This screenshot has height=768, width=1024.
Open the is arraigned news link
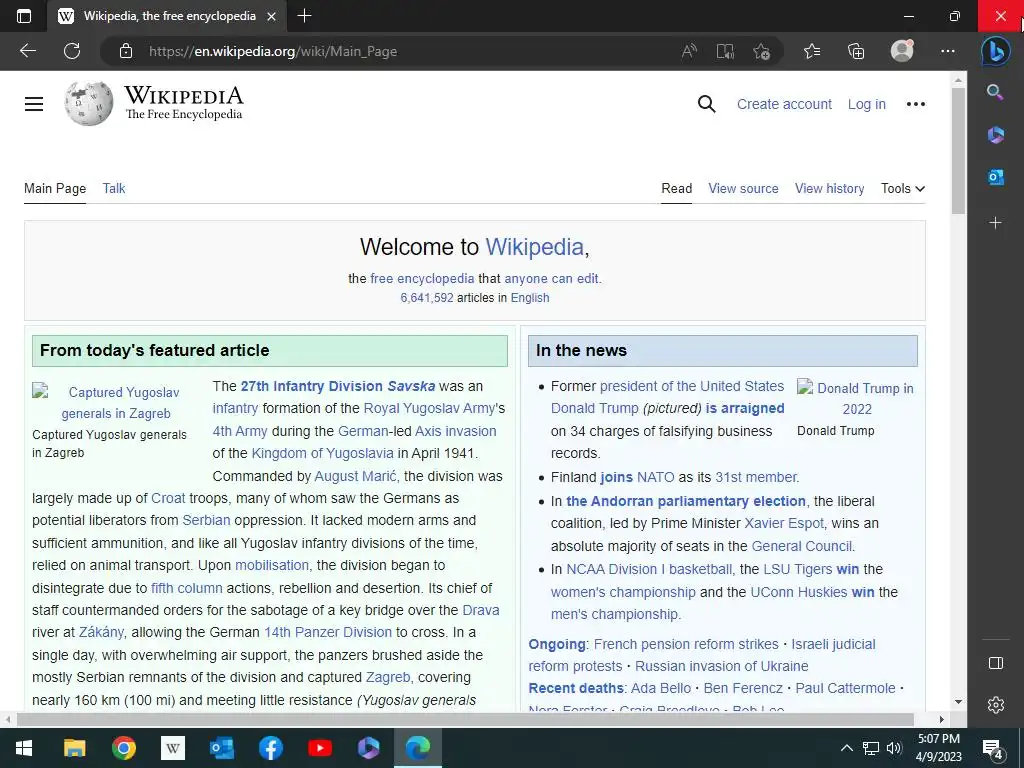pyautogui.click(x=744, y=408)
